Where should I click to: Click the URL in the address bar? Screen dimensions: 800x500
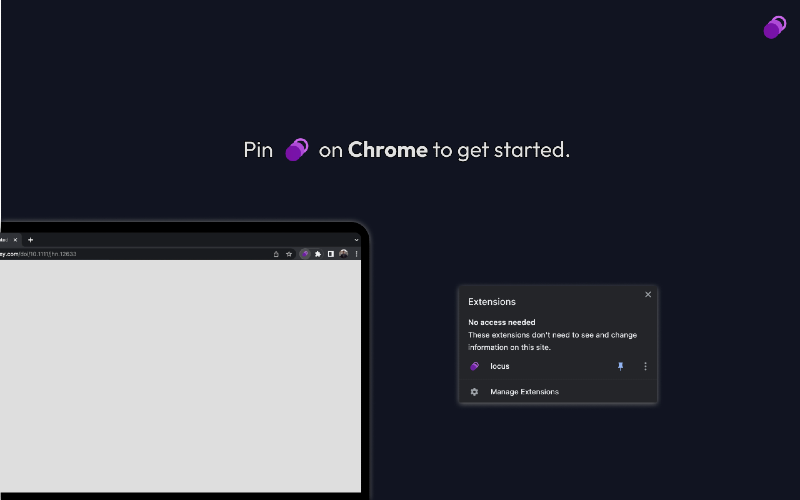(38, 254)
